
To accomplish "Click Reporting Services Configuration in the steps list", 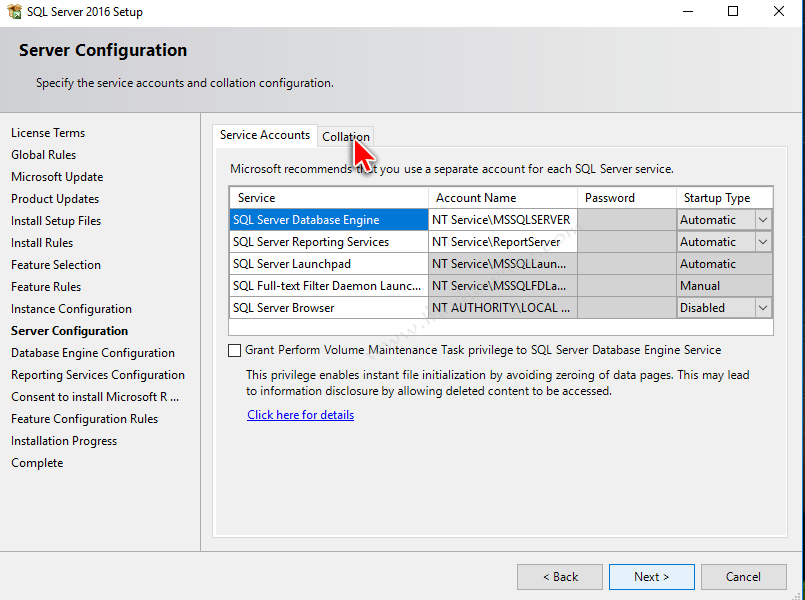I will pos(98,376).
